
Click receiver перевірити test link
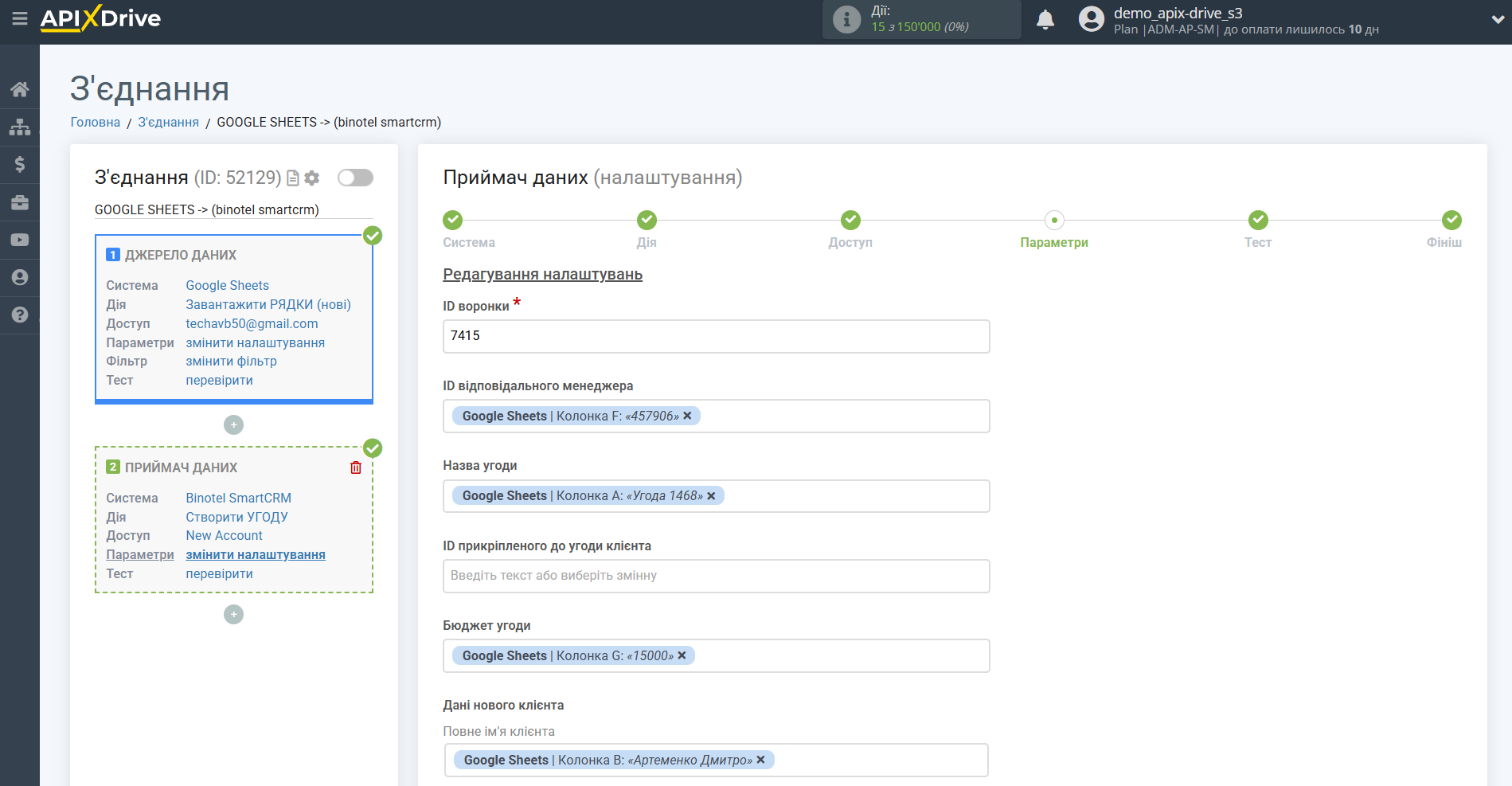220,573
